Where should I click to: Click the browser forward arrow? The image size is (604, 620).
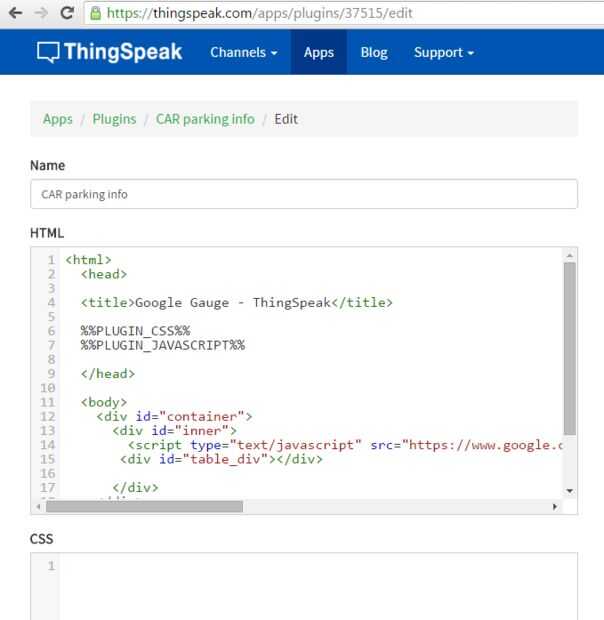[x=41, y=14]
